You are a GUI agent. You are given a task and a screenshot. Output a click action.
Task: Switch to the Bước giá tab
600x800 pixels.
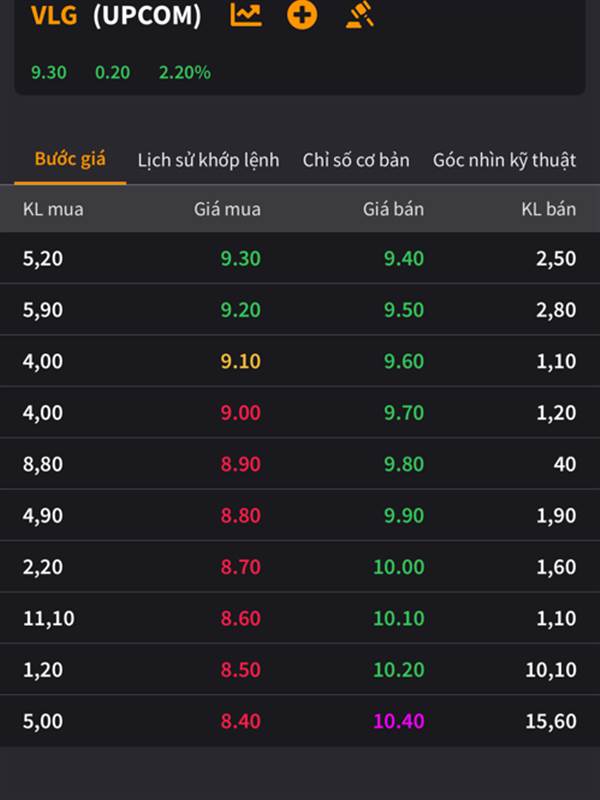[70, 159]
